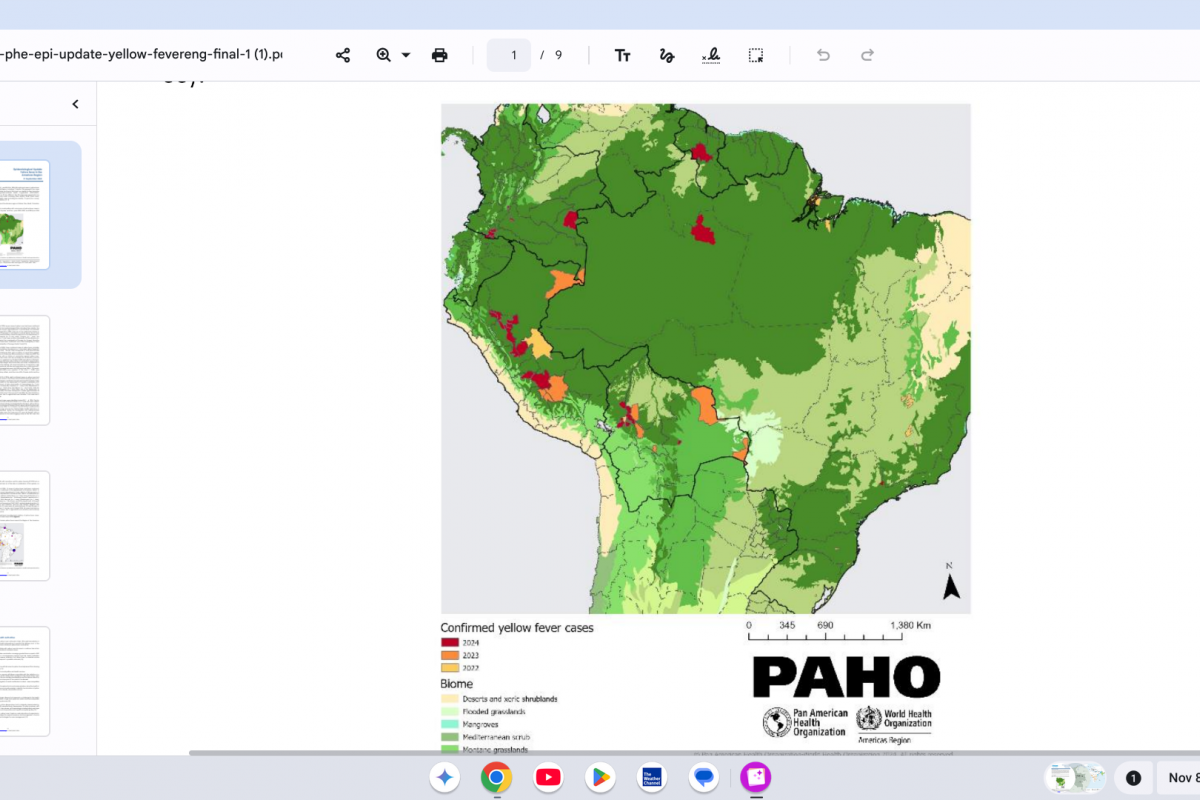Open Google Play Store from the shelf
This screenshot has height=800, width=1200.
click(x=600, y=777)
